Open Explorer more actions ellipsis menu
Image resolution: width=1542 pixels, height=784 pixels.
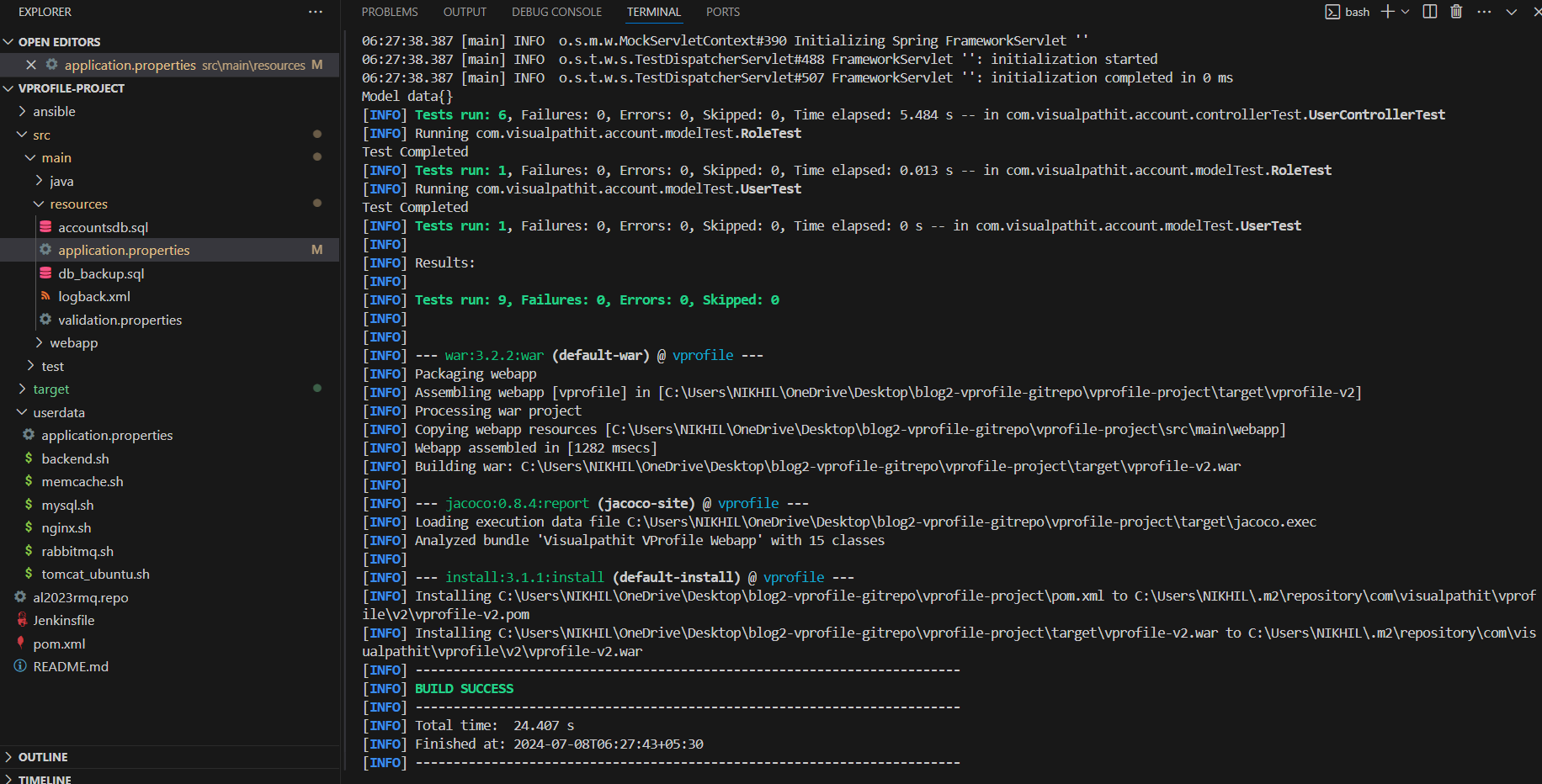pyautogui.click(x=316, y=12)
